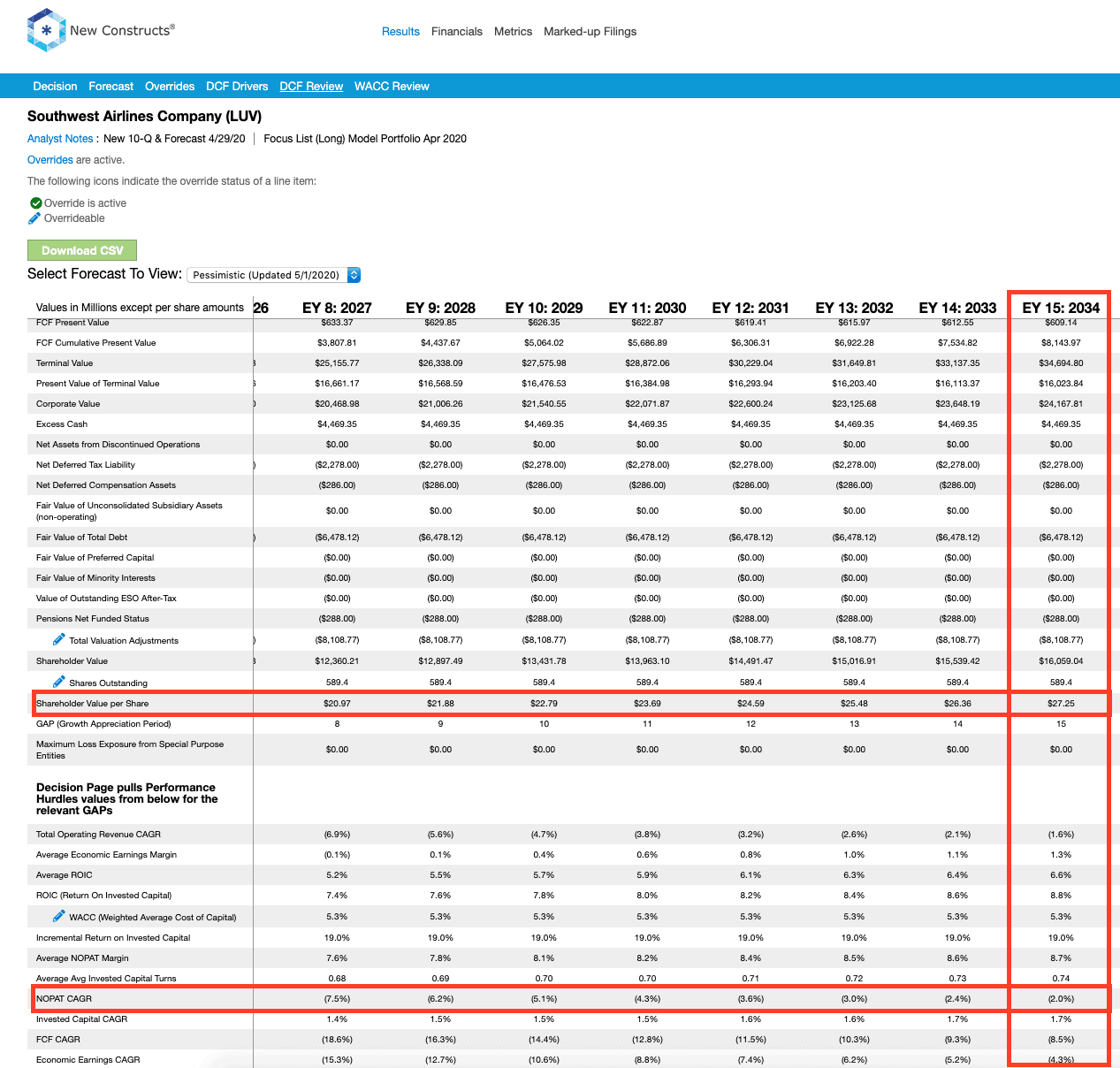Screen dimensions: 1120x1068
Task: Click the NOPAT CAGR row label
Action: pyautogui.click(x=64, y=999)
